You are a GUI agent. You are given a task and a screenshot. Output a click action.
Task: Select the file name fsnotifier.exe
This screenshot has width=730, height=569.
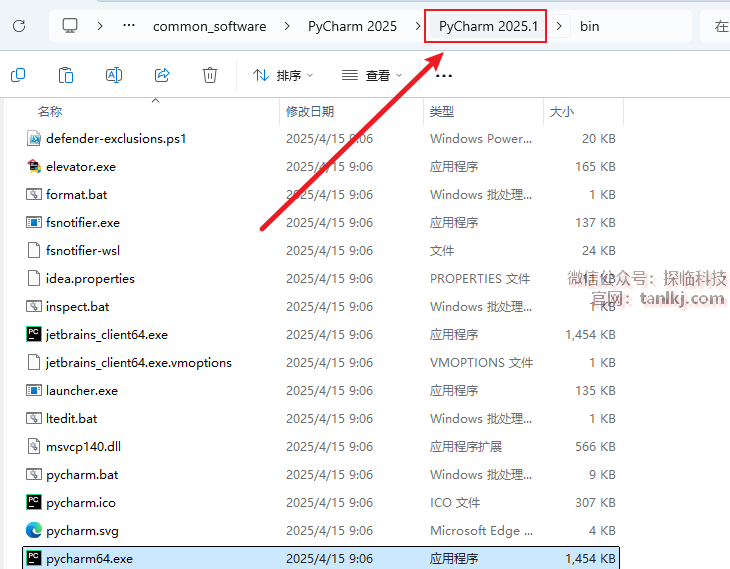point(83,223)
